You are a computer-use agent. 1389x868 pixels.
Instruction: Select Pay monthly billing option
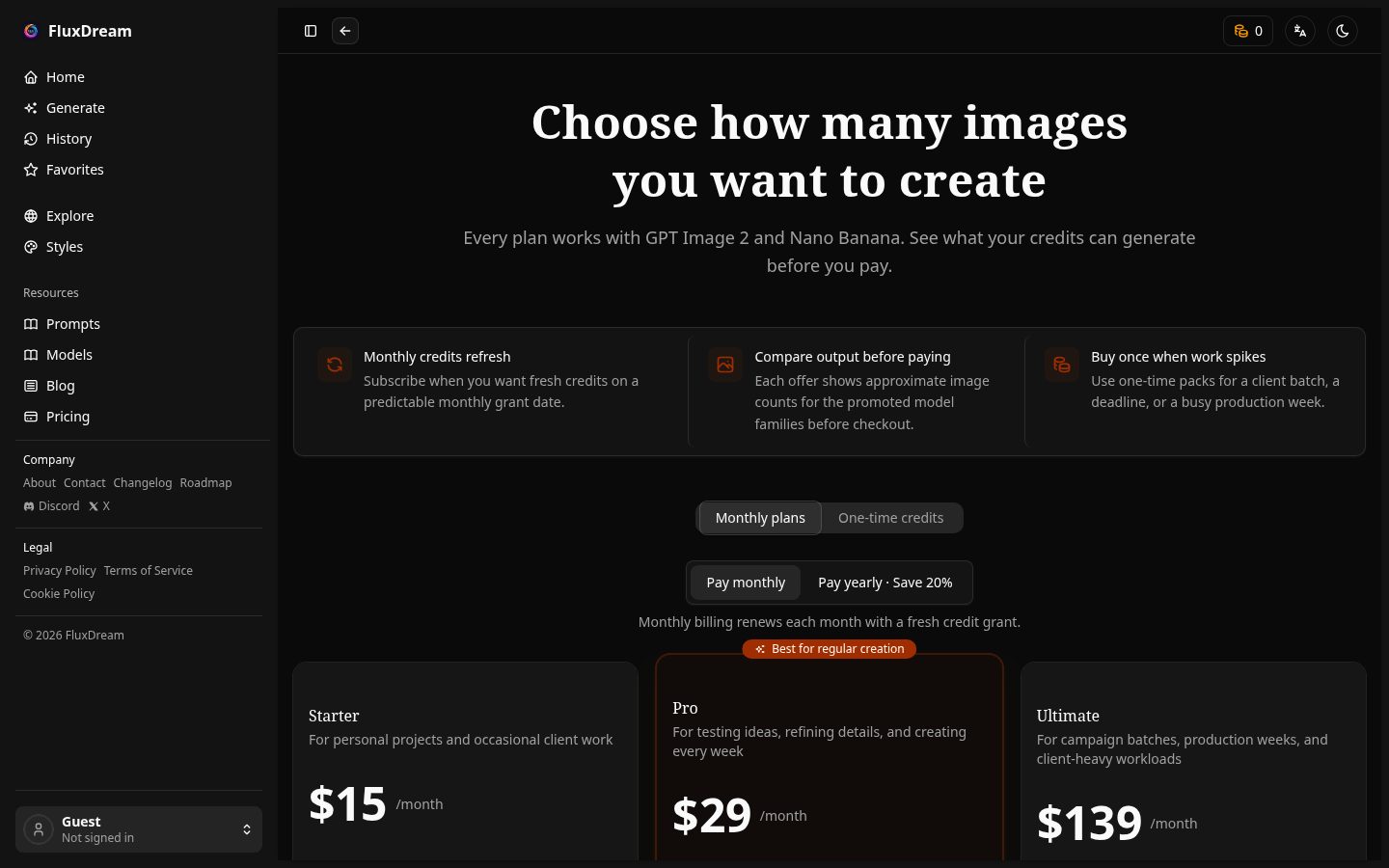click(746, 583)
